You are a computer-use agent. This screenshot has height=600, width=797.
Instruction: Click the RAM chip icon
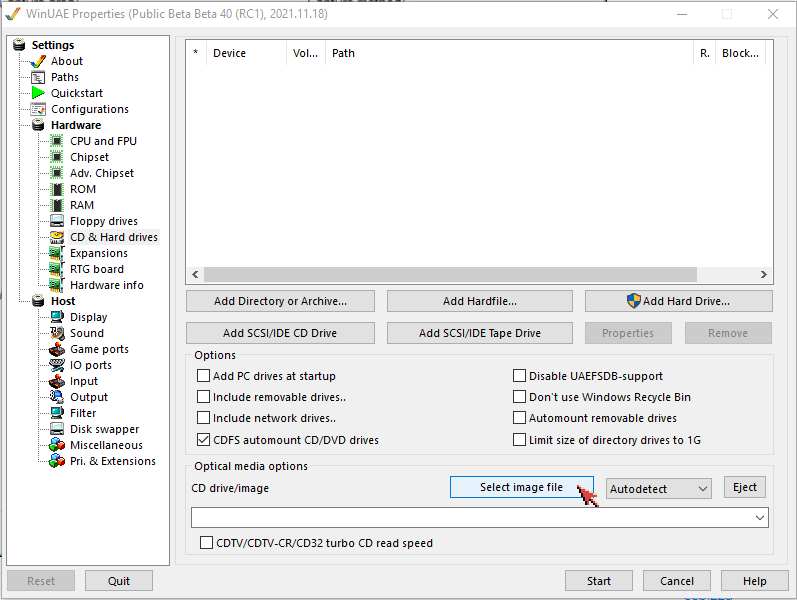(x=57, y=205)
